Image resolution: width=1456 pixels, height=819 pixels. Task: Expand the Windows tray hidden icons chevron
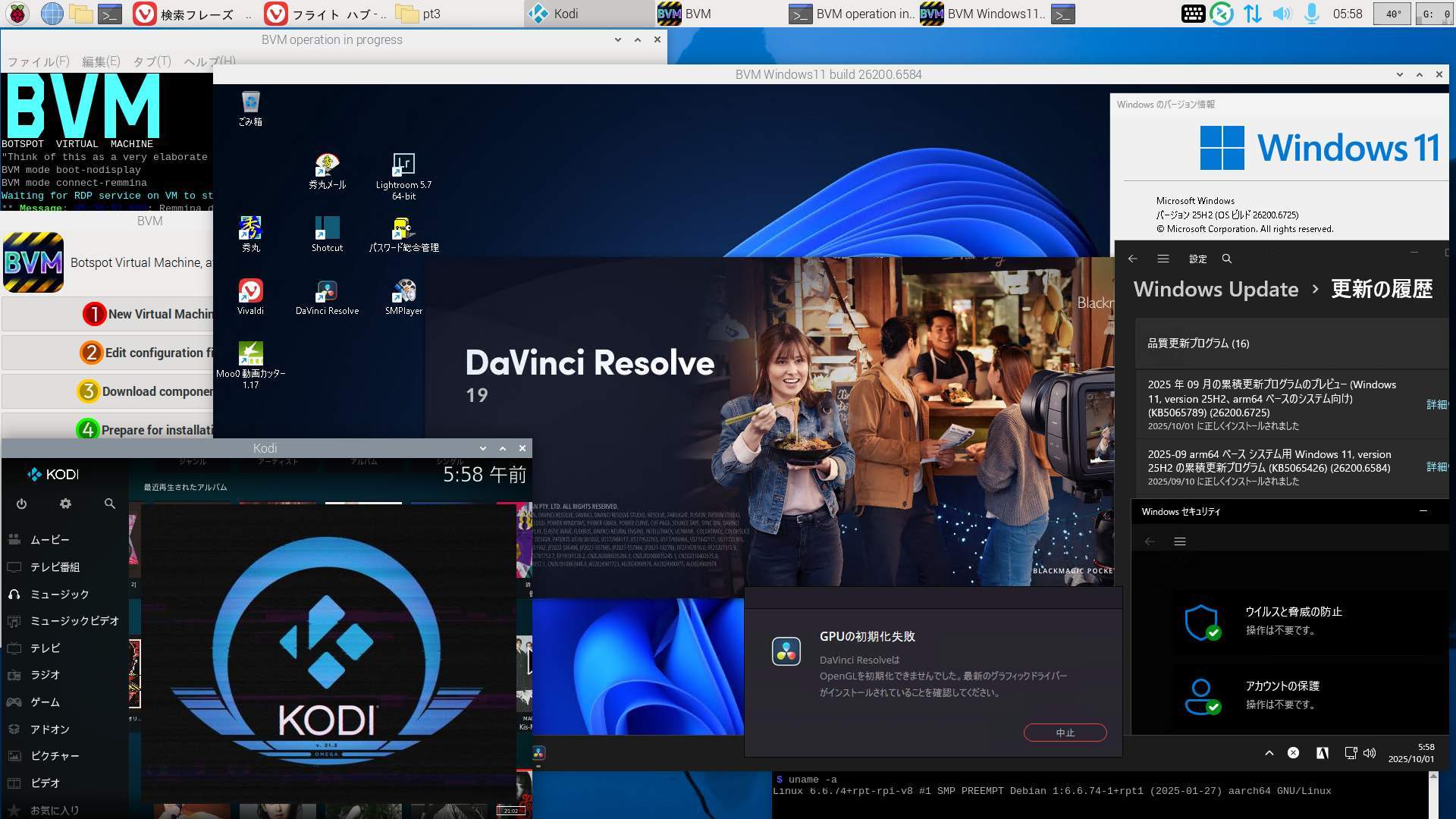pyautogui.click(x=1269, y=753)
